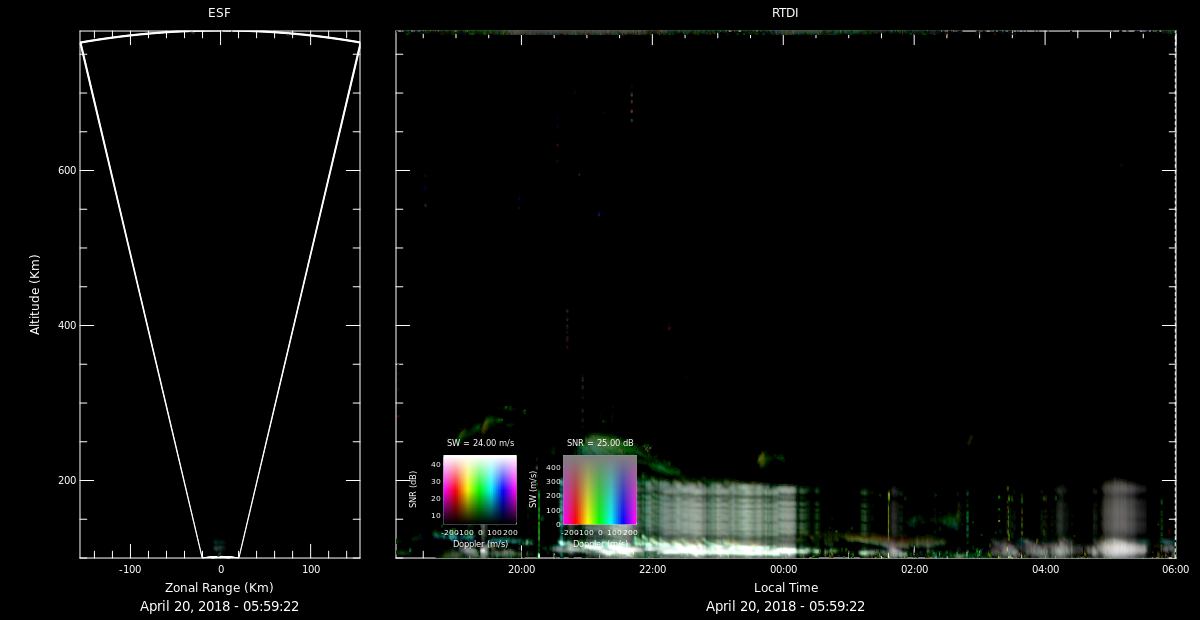Image resolution: width=1200 pixels, height=620 pixels.
Task: Click the 'SNR (dB)' legend axis label
Action: 413,490
